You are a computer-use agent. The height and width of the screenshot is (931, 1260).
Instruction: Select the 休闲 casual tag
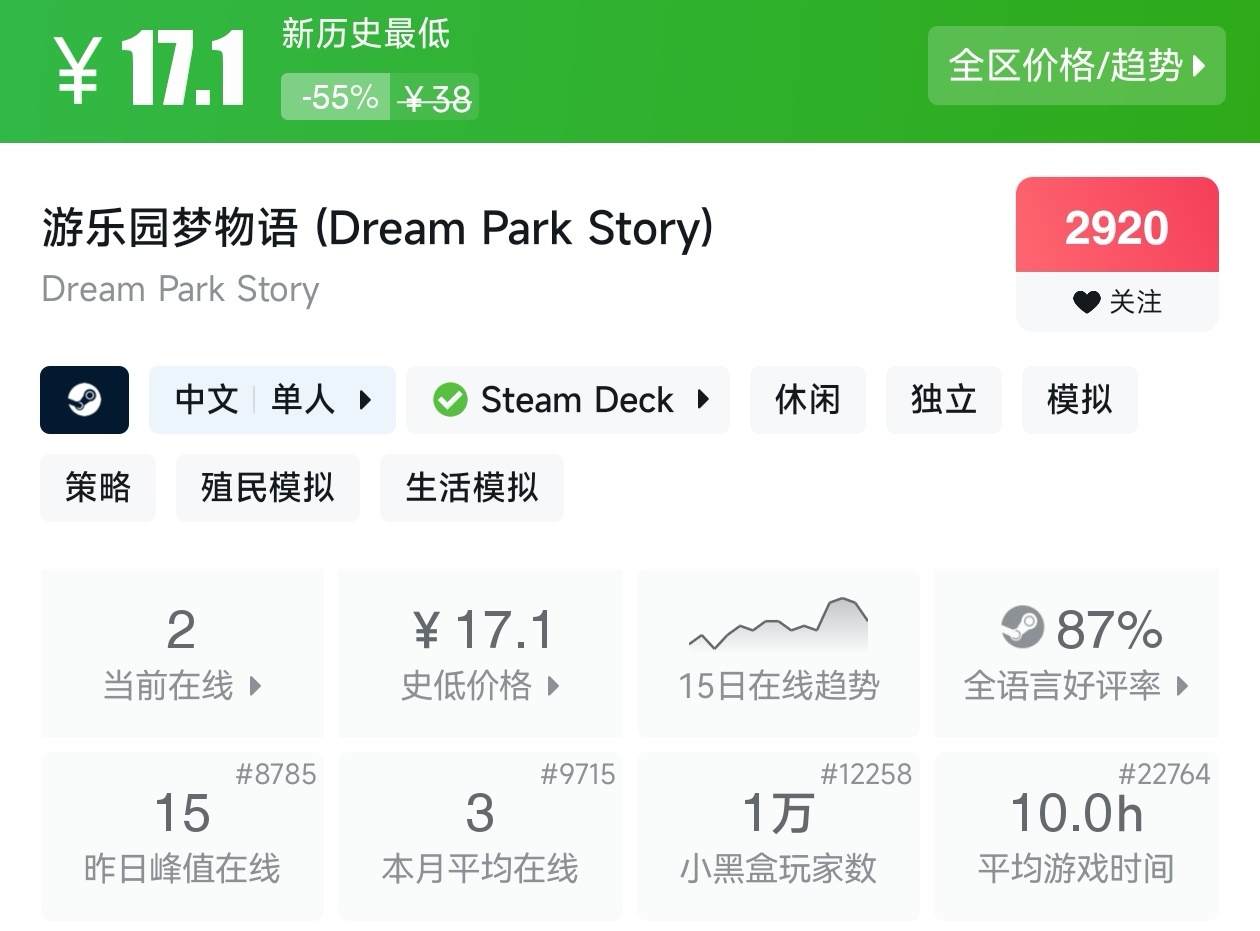pyautogui.click(x=807, y=401)
